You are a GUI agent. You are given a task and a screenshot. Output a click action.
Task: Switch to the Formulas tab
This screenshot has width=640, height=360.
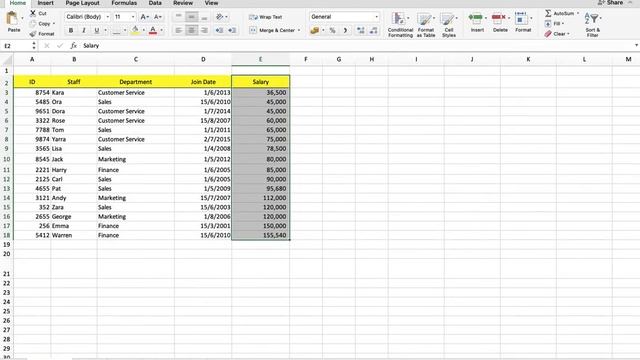point(124,3)
